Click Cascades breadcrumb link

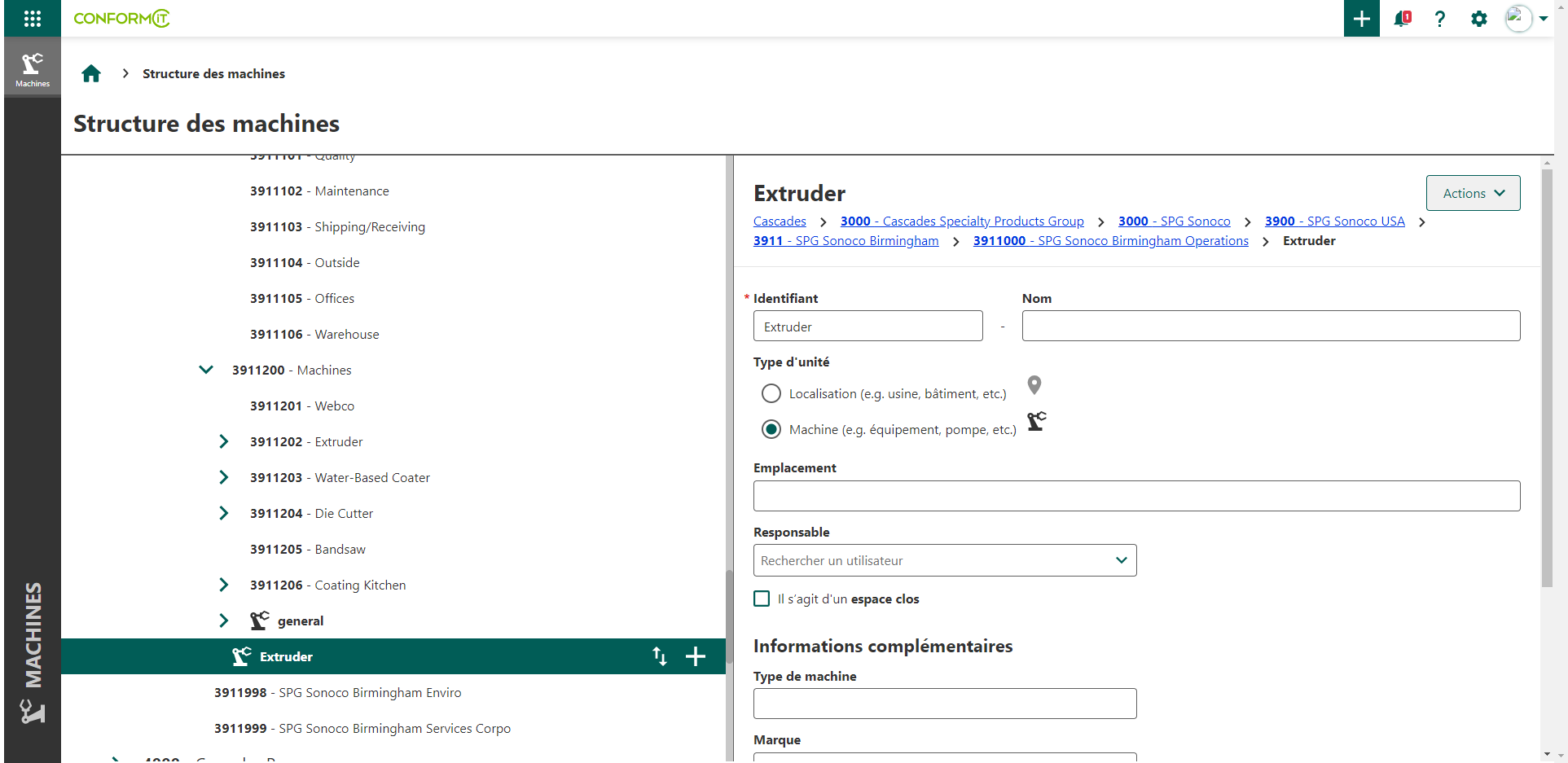coord(780,221)
